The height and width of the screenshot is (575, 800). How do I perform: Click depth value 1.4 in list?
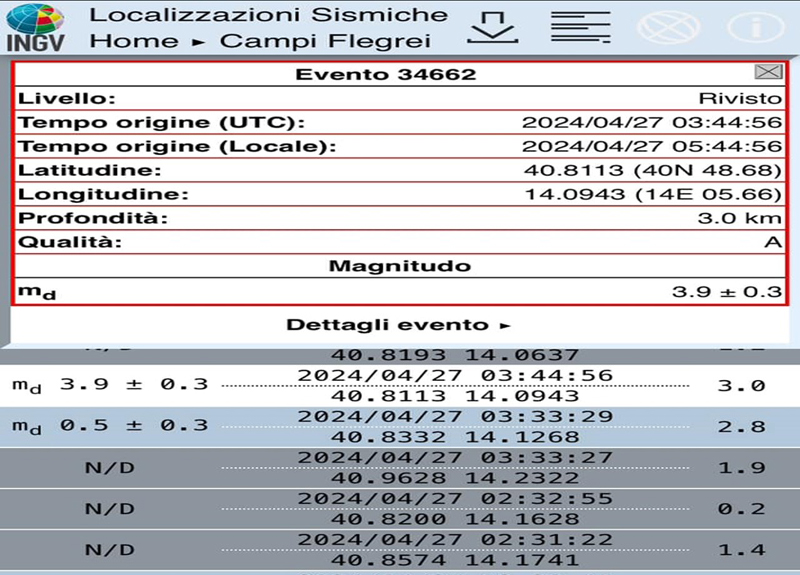point(741,550)
